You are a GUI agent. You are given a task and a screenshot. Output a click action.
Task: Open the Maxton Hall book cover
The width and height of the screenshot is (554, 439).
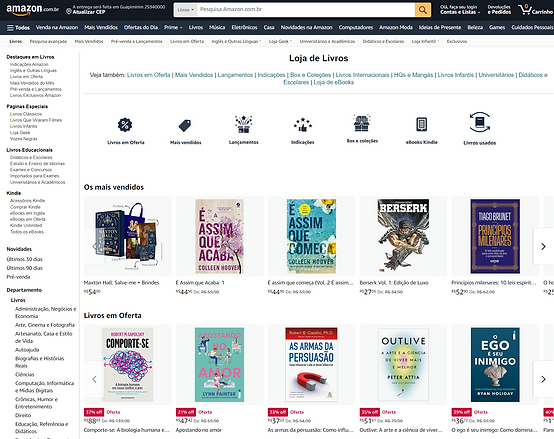click(128, 236)
